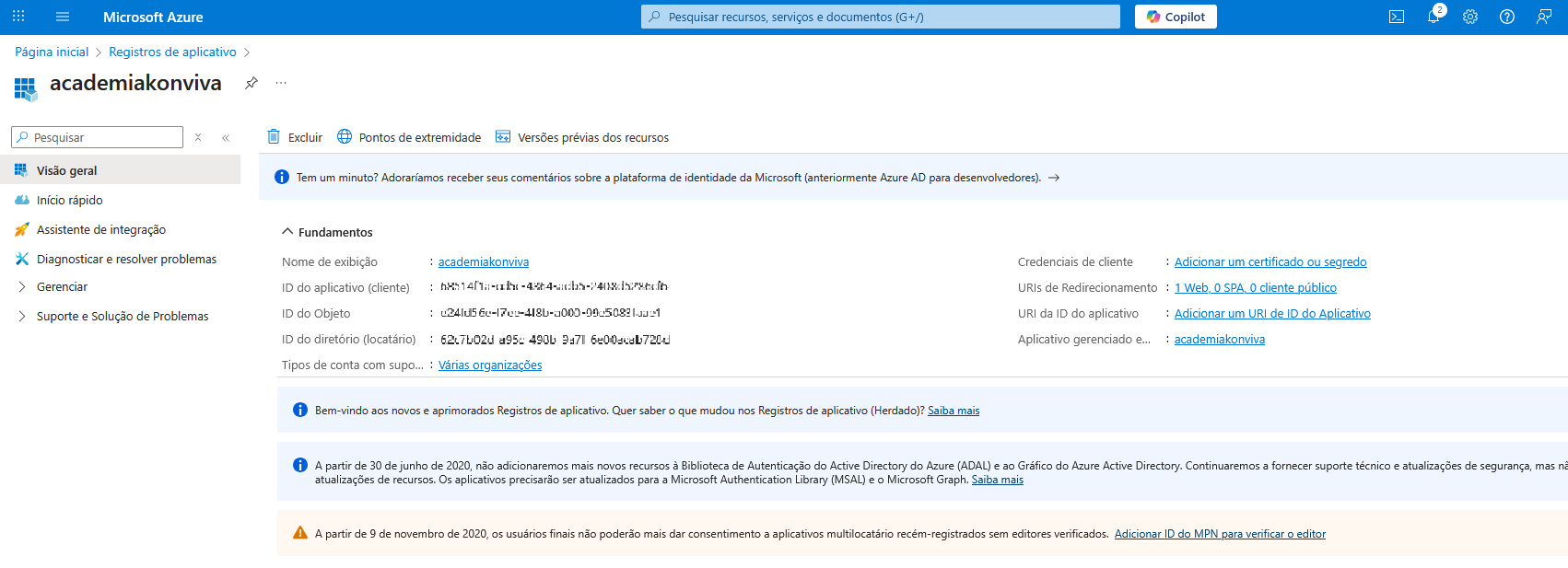The width and height of the screenshot is (1568, 568).
Task: Go to Página inicial breadcrumb
Action: tap(52, 52)
